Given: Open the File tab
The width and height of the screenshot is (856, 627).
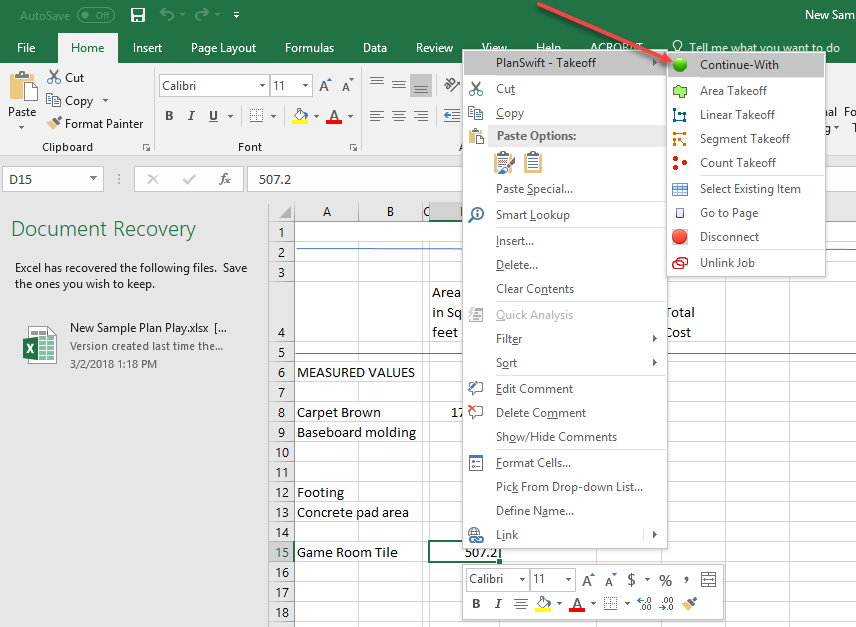Looking at the screenshot, I should click(26, 48).
